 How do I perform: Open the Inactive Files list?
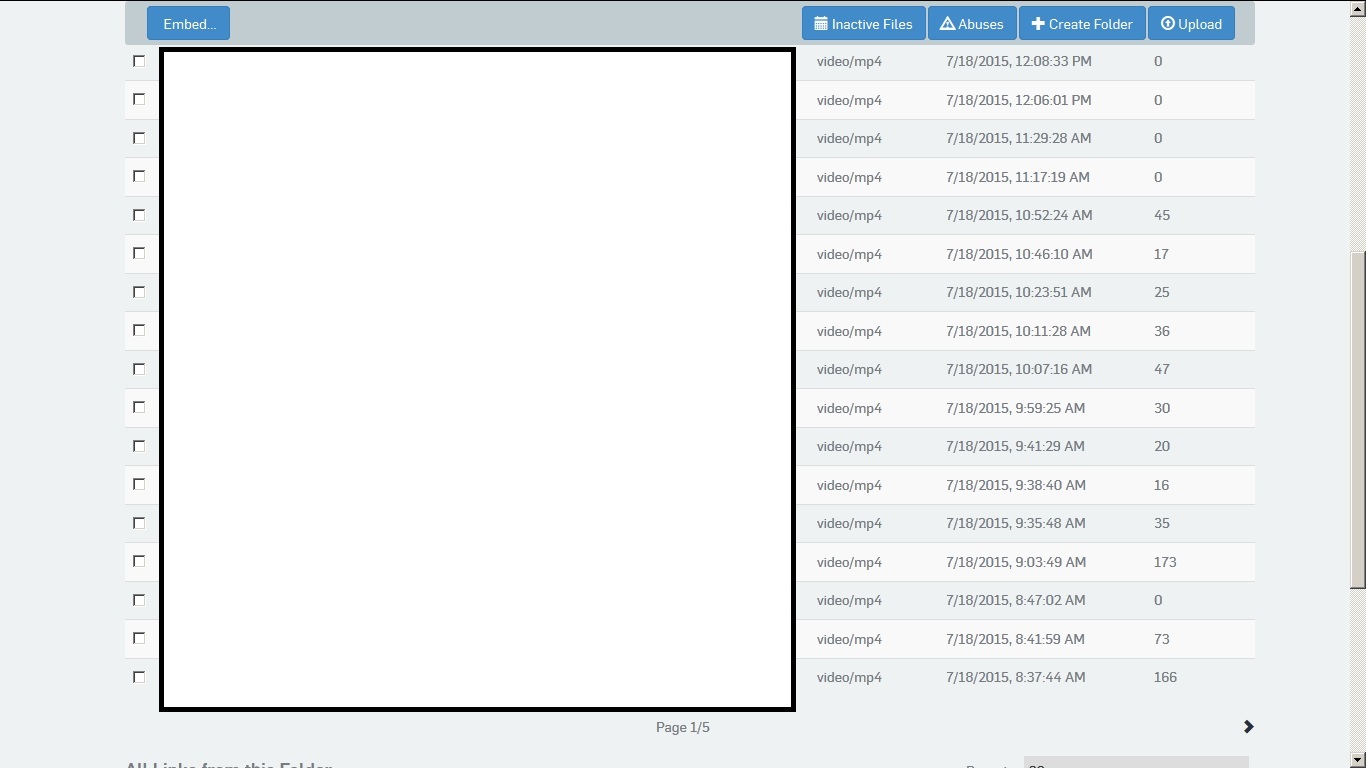(x=863, y=24)
